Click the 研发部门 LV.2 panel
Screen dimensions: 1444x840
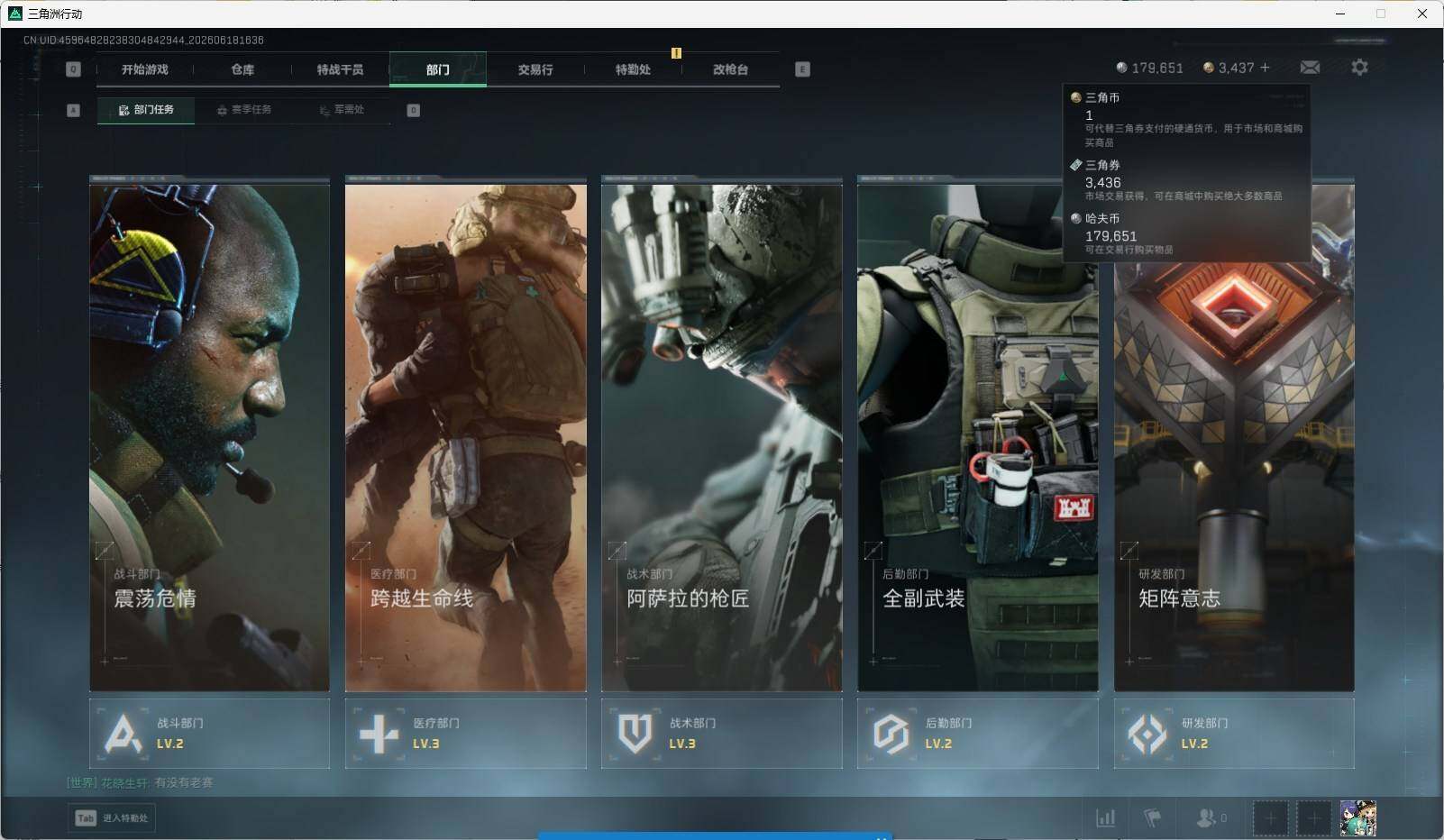tap(1234, 734)
